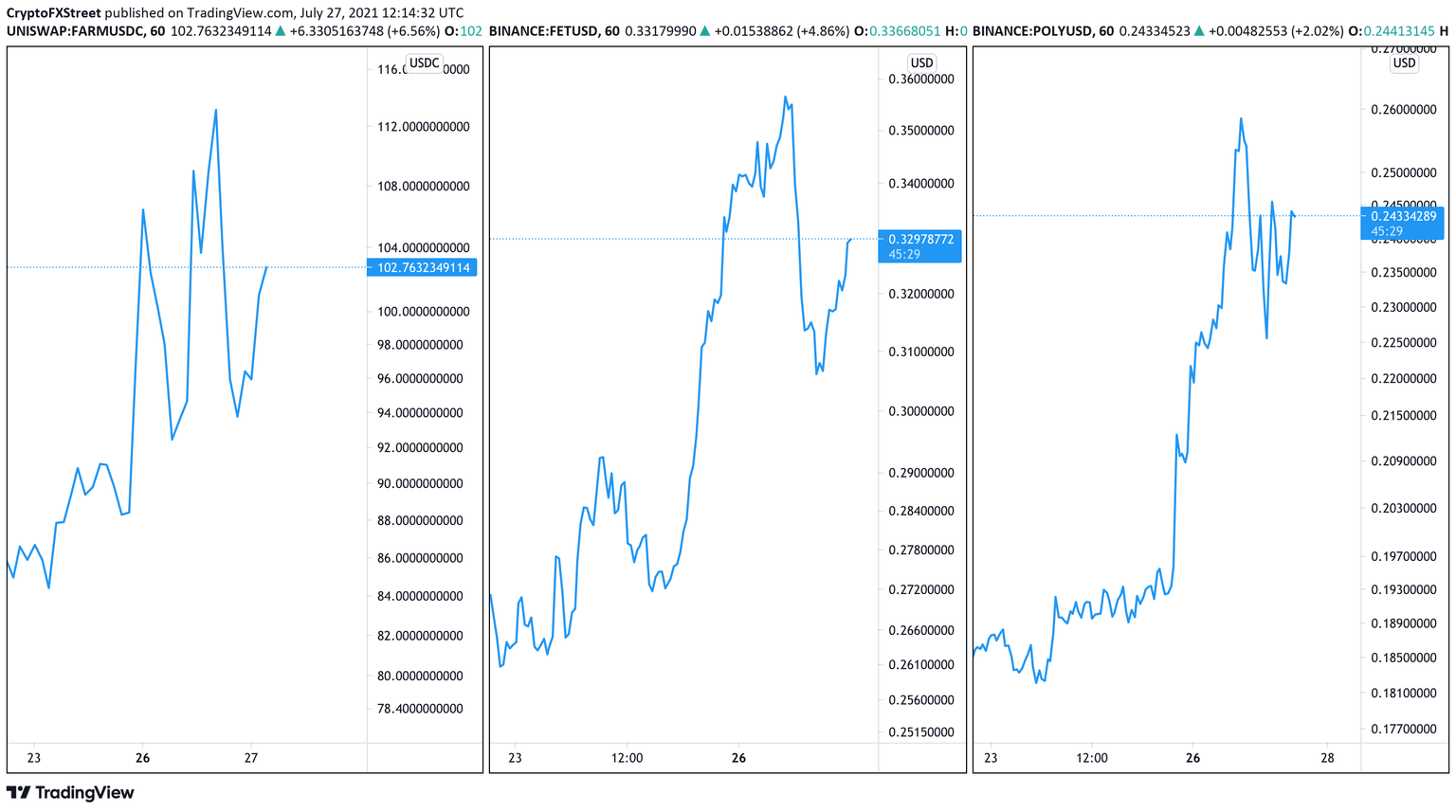Click the USDC currency badge on FARM chart
Viewport: 1456px width, 812px height.
pyautogui.click(x=423, y=63)
